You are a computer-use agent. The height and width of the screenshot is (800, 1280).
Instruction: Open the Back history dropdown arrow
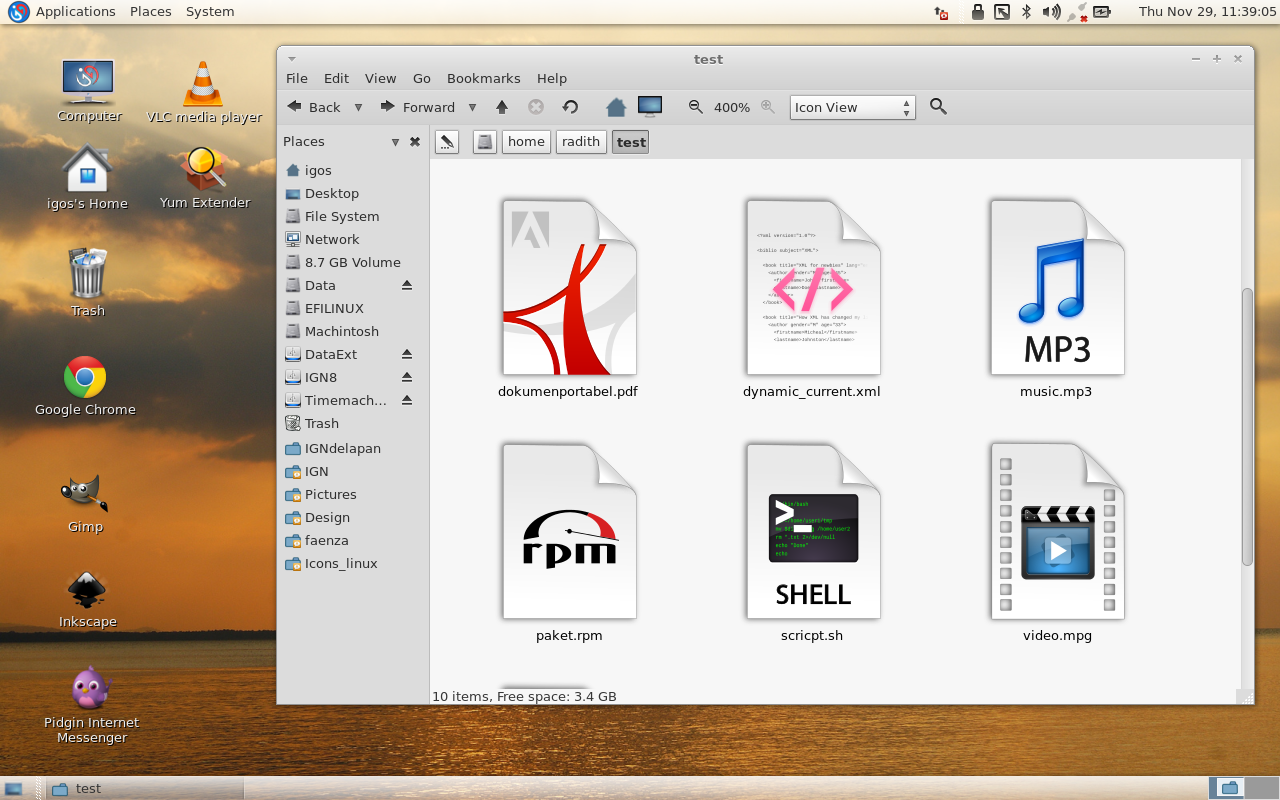point(358,107)
